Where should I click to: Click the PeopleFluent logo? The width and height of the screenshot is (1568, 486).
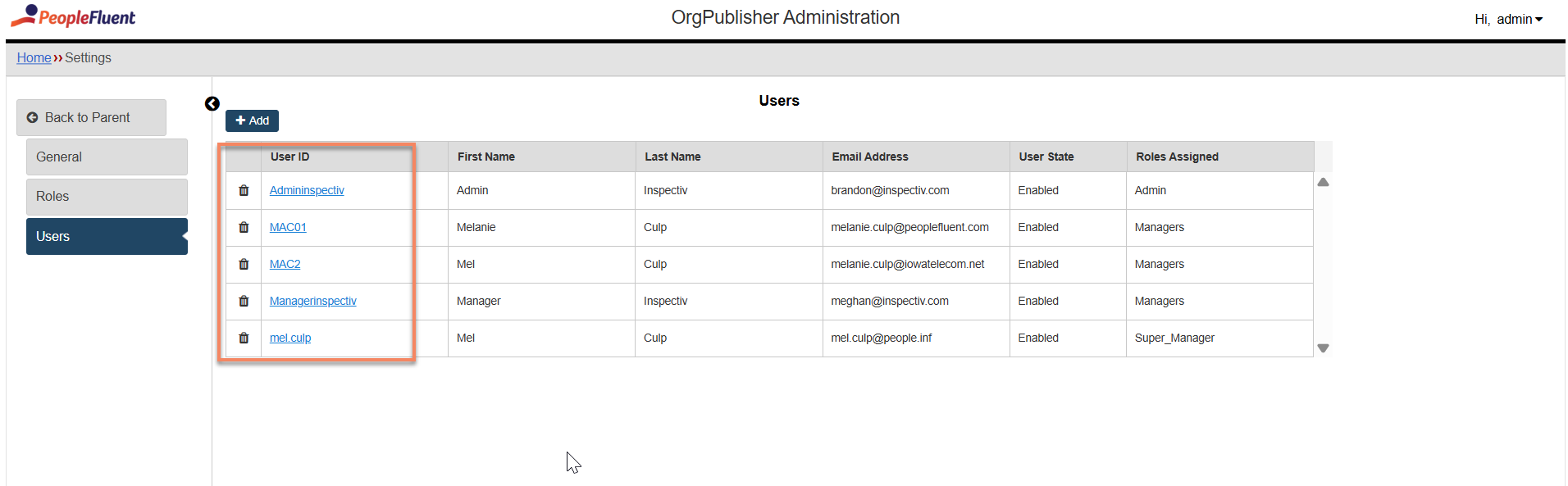(73, 16)
